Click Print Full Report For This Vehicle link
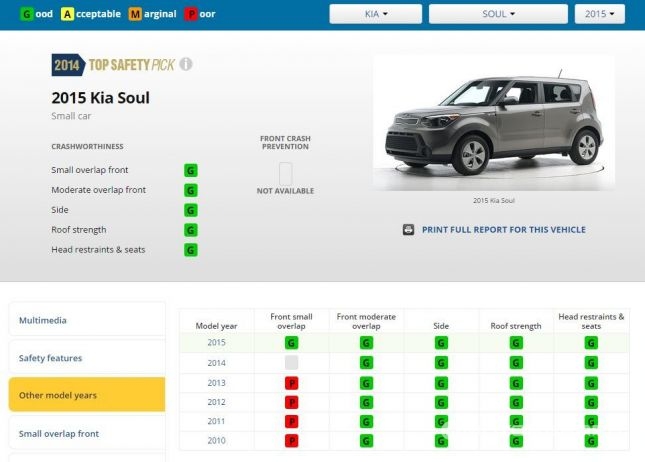The height and width of the screenshot is (462, 645). click(x=503, y=230)
